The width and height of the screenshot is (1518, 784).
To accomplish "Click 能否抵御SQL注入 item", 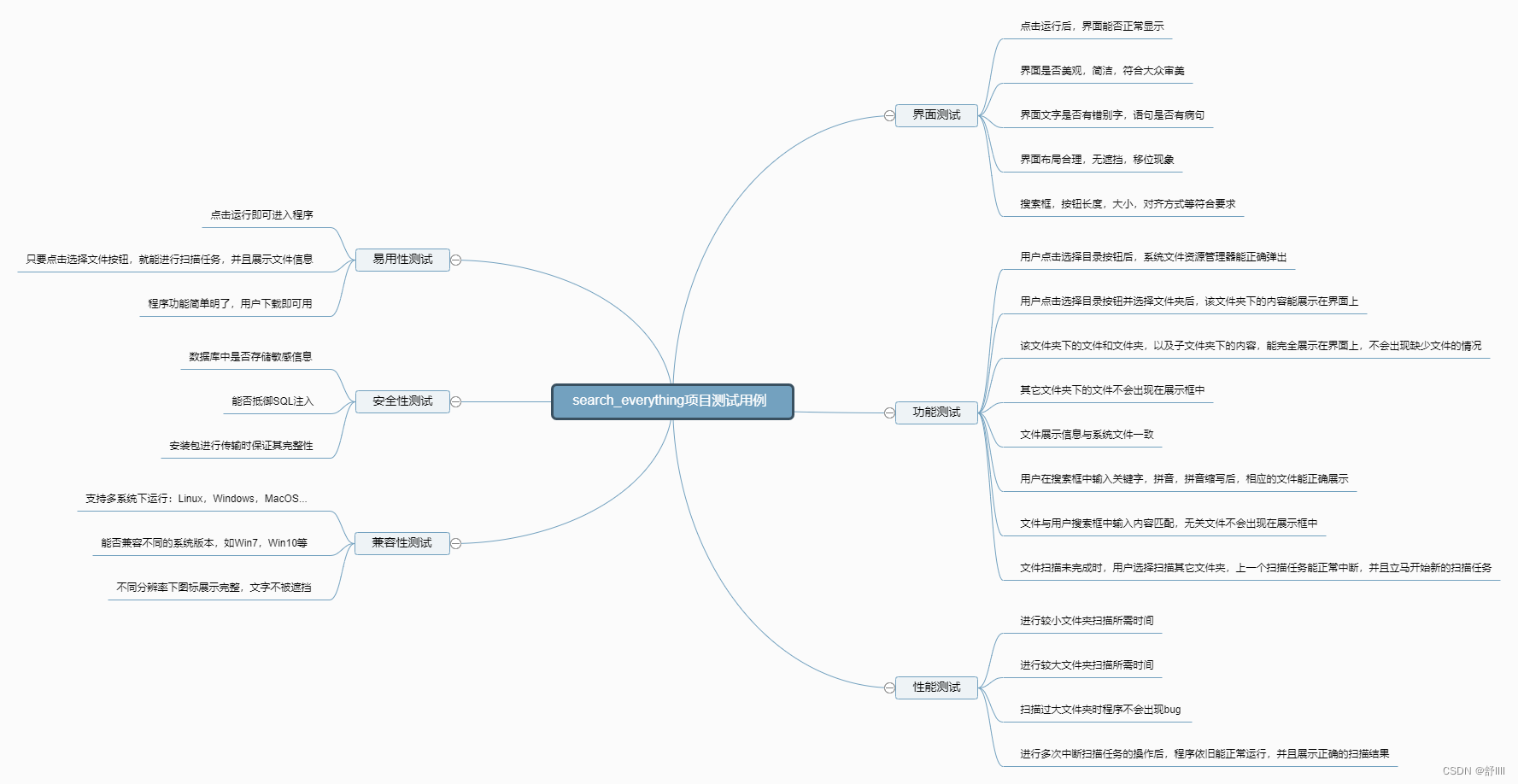I will (x=273, y=401).
